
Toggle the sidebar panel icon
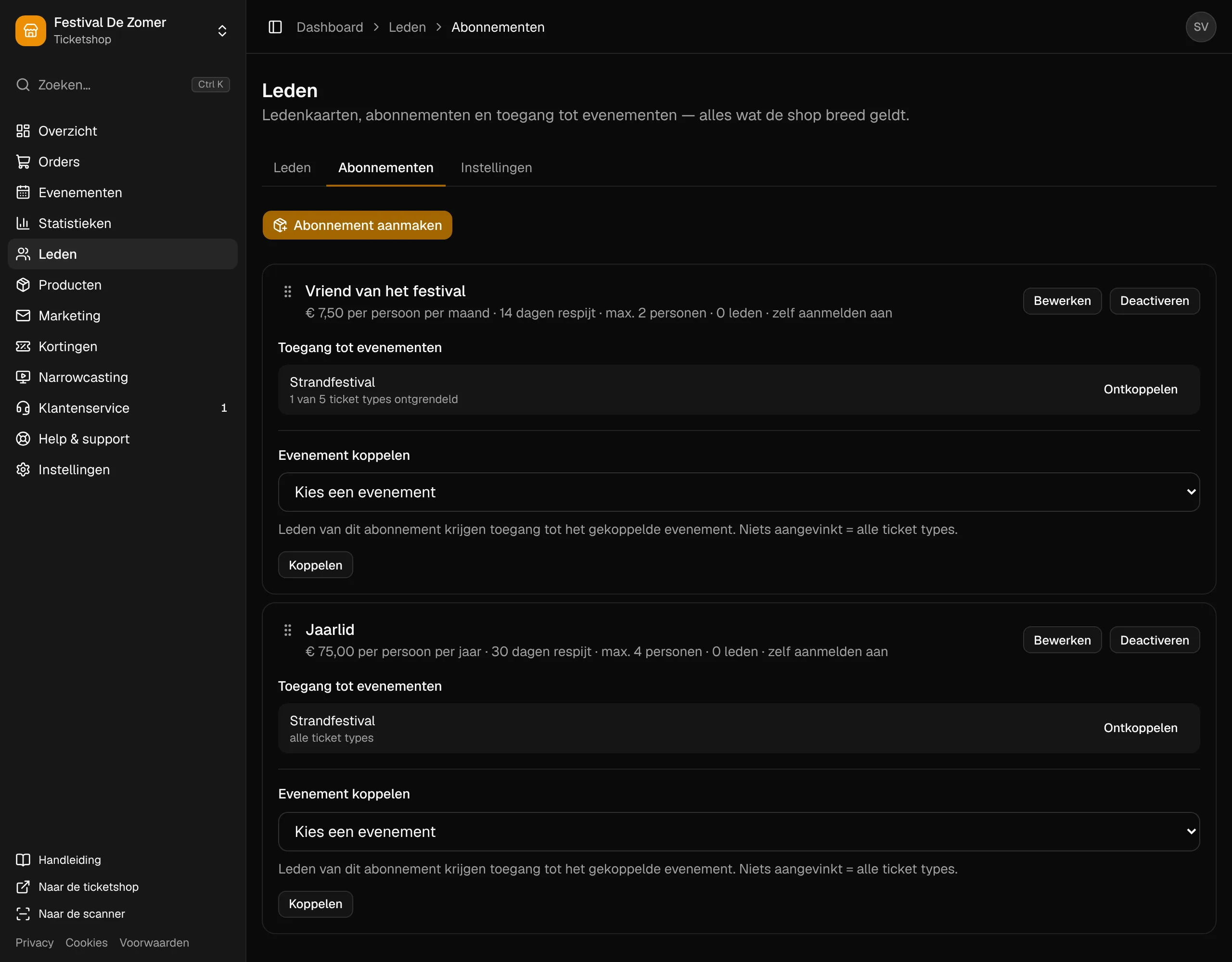pyautogui.click(x=275, y=27)
